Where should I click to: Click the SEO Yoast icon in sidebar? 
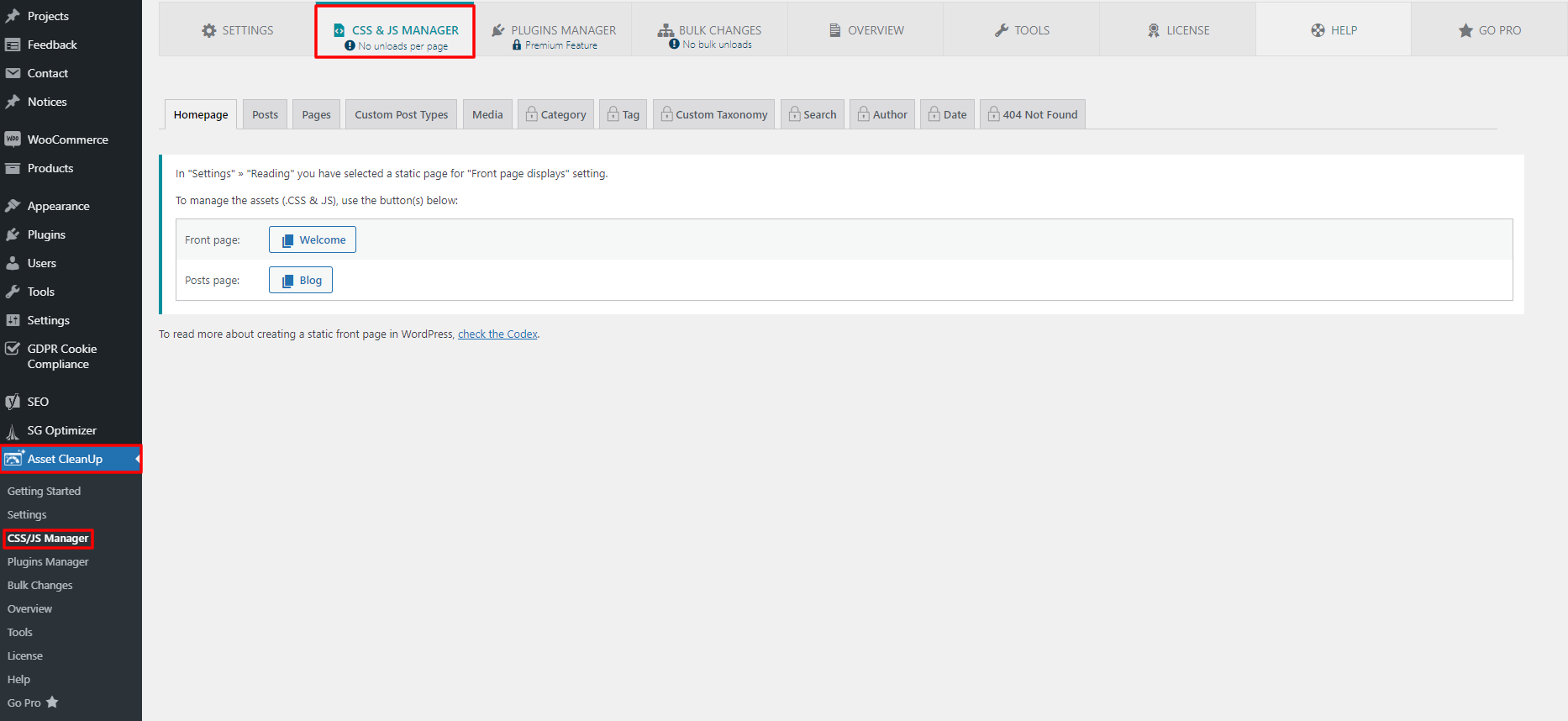click(x=13, y=402)
